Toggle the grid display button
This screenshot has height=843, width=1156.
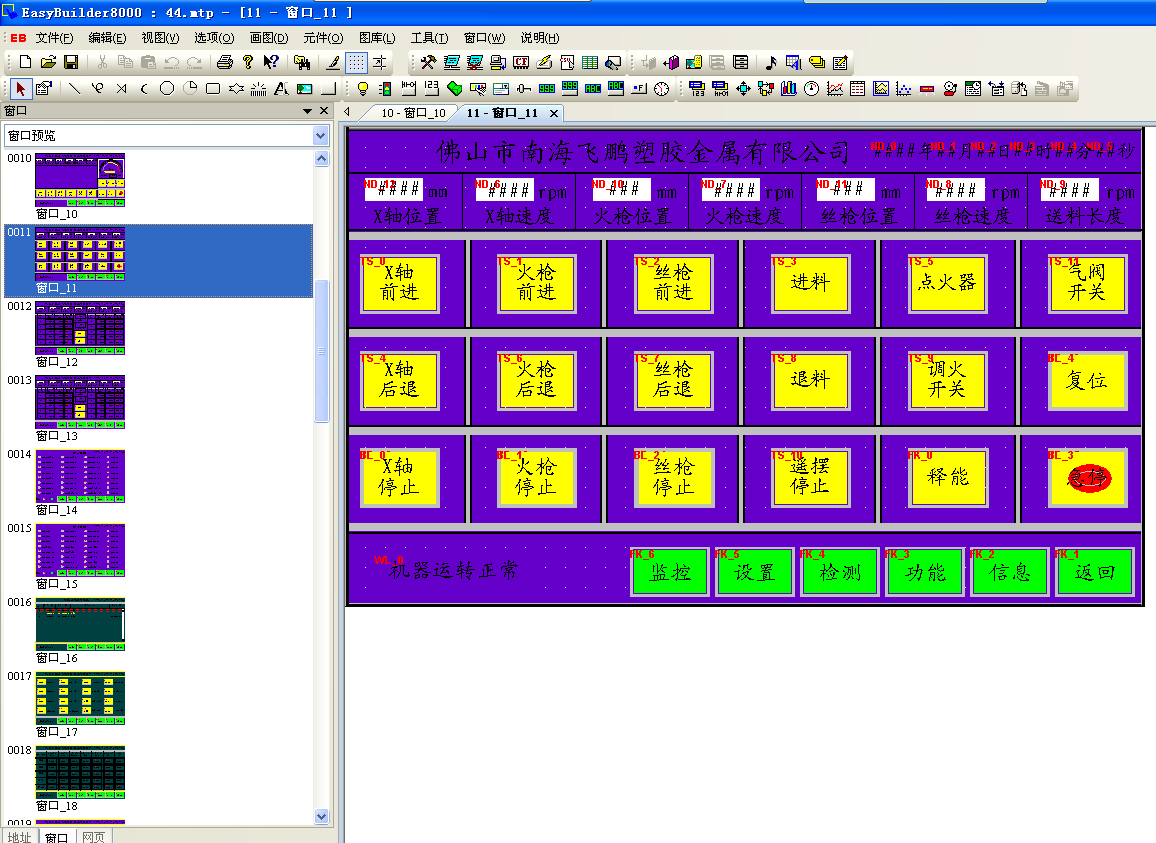point(356,62)
